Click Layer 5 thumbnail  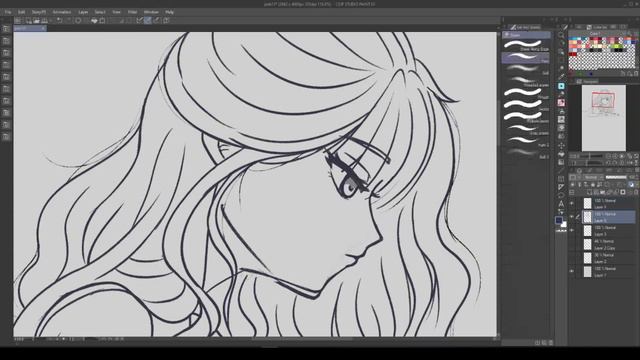pos(587,217)
